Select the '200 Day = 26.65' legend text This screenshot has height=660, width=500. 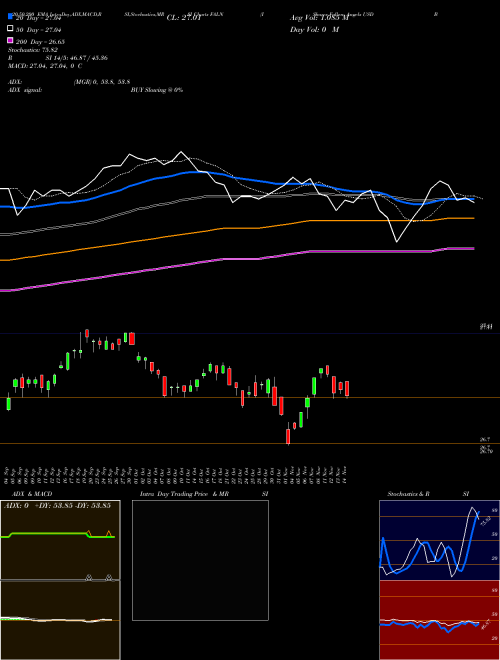click(40, 42)
